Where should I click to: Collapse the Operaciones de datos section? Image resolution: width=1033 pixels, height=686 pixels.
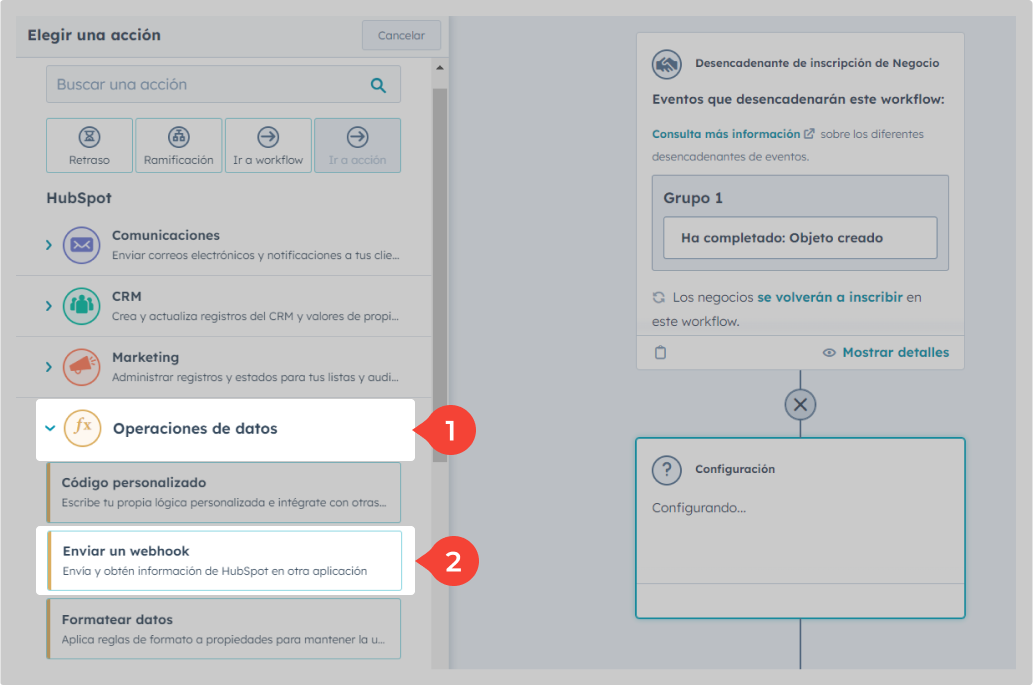click(x=50, y=429)
